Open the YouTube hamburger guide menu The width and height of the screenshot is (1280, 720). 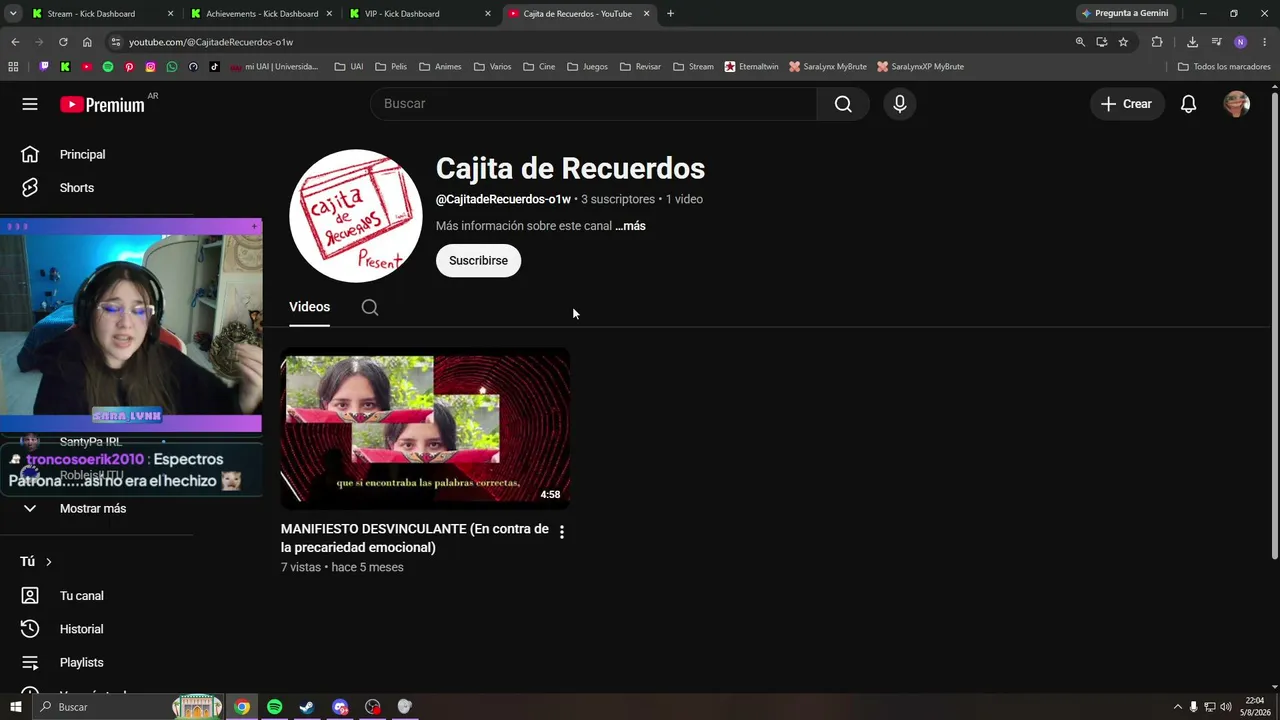click(x=30, y=104)
